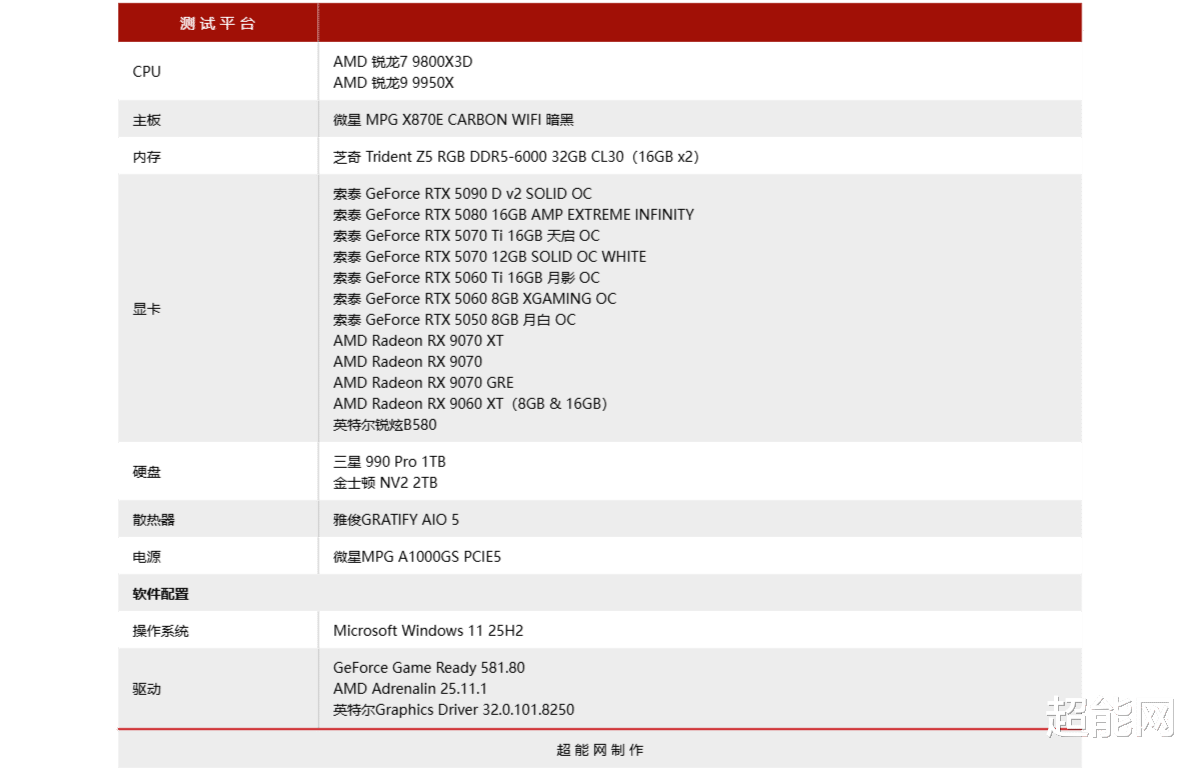Viewport: 1200px width, 768px height.
Task: Click the RTX 5070 12GB SOLID OC WHITE line
Action: 489,257
